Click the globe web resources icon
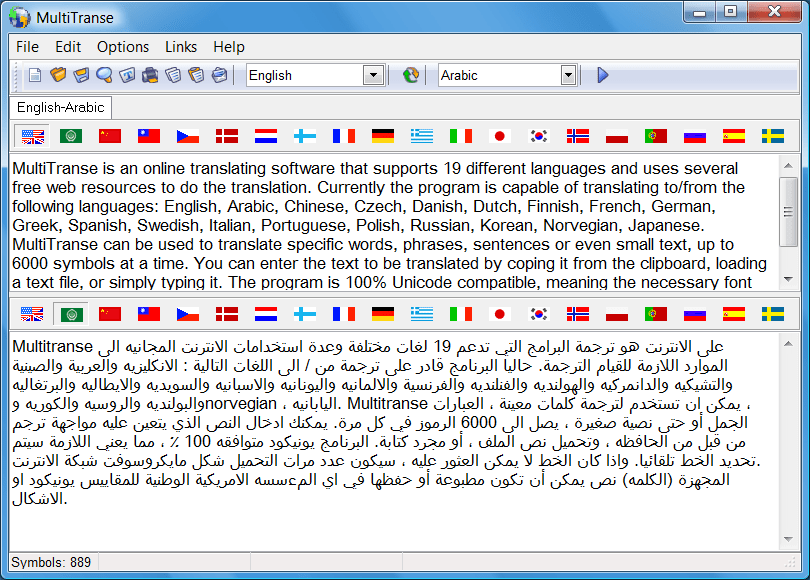 pyautogui.click(x=410, y=74)
